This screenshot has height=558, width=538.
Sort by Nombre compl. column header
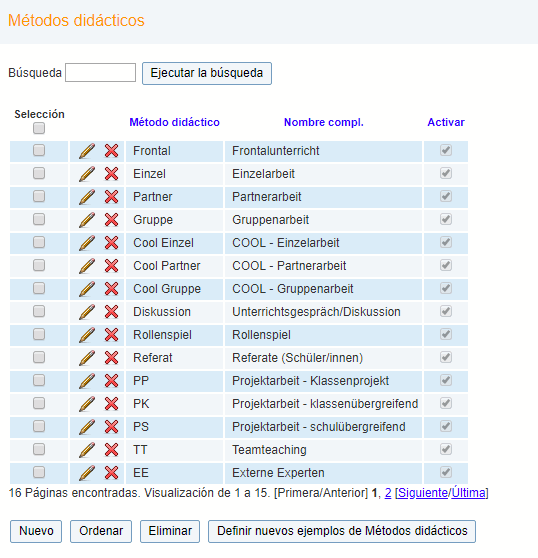tap(323, 122)
